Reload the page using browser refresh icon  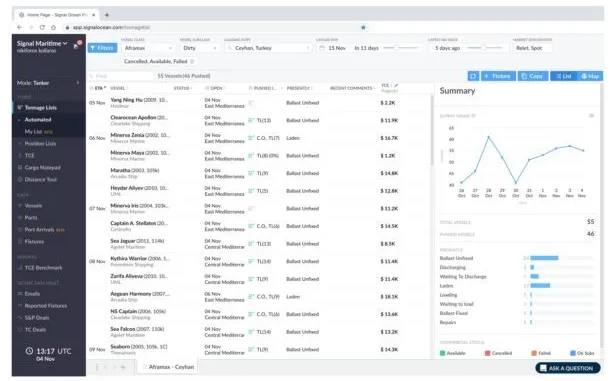click(42, 27)
